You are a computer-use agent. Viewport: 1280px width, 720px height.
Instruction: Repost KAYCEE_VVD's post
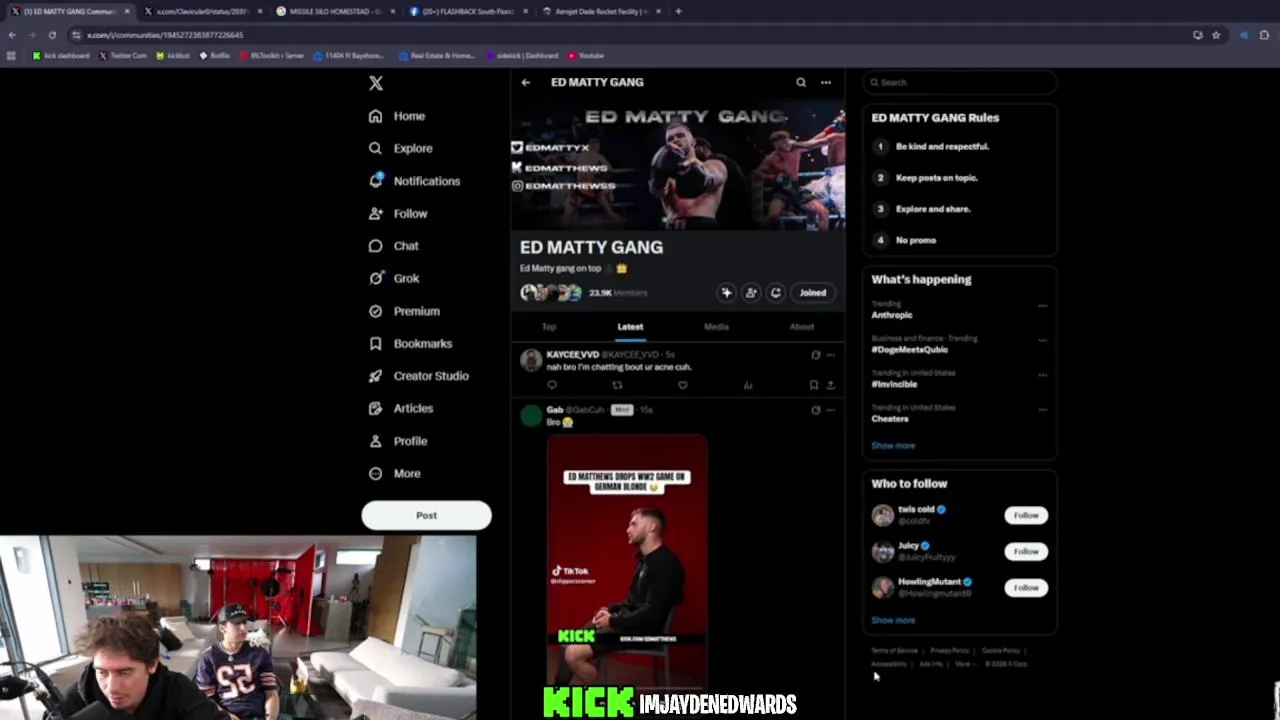[x=617, y=385]
